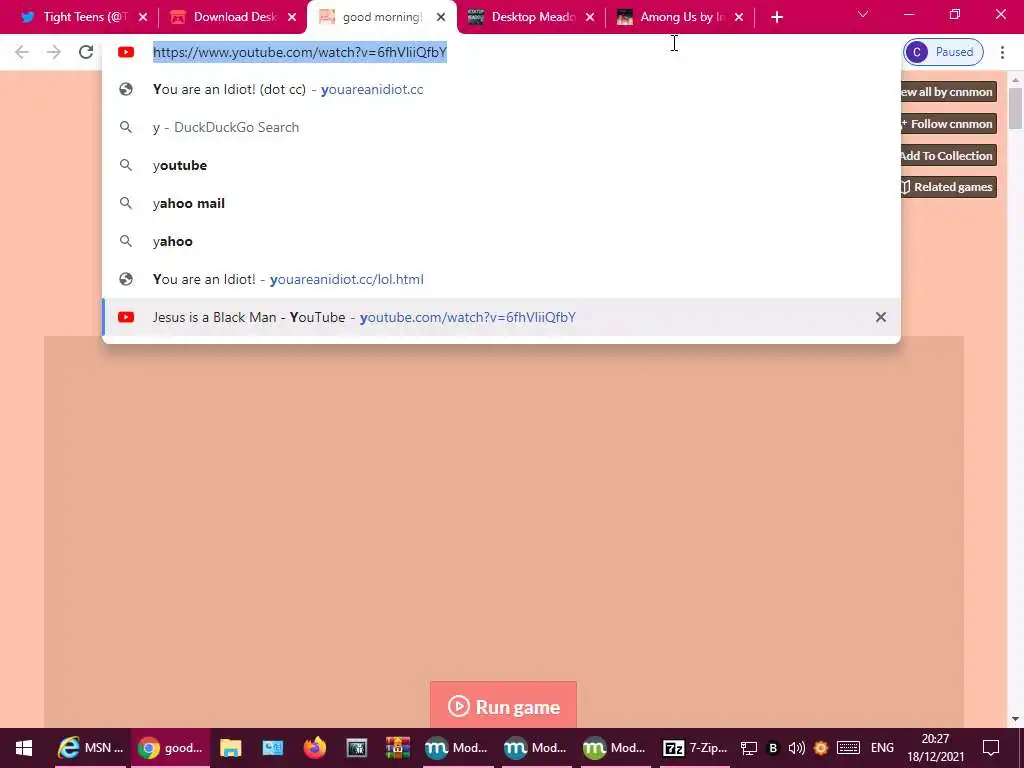This screenshot has width=1024, height=768.
Task: Open the taskbar app right of File Explorer
Action: tap(273, 748)
